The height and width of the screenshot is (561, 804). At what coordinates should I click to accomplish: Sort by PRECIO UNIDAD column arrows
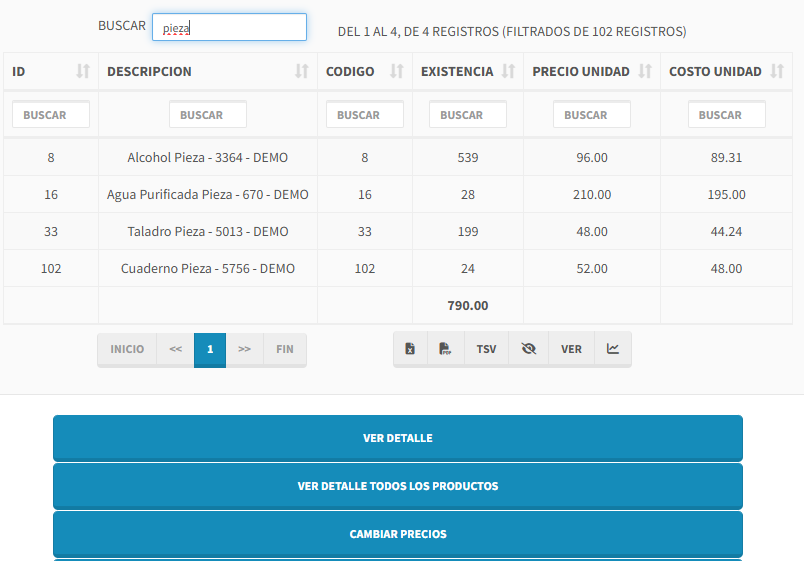645,71
